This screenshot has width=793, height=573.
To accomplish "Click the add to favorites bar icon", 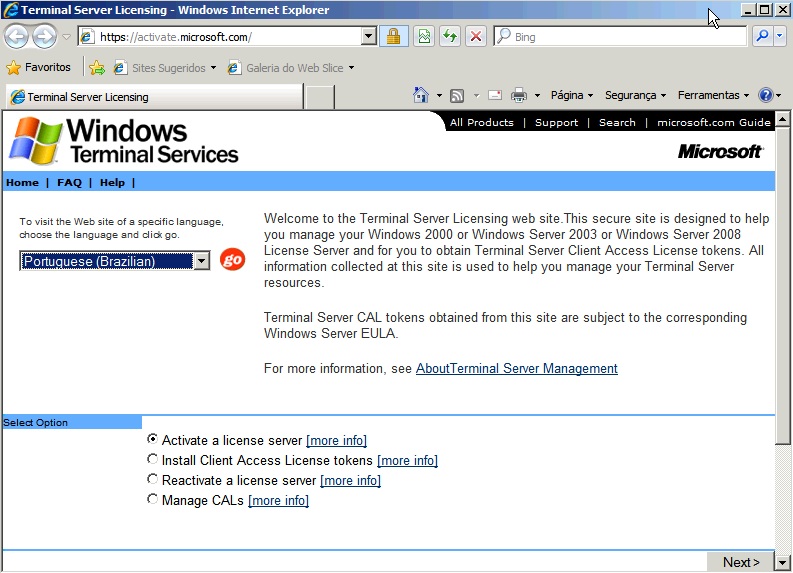I will pyautogui.click(x=97, y=67).
